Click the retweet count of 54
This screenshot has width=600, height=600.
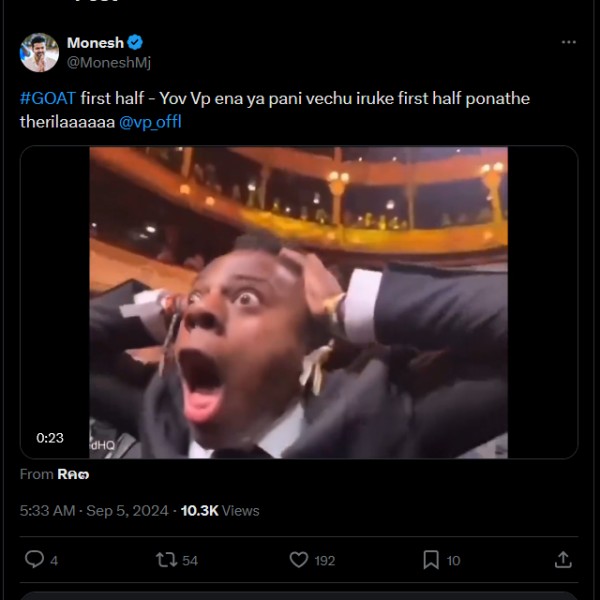click(x=190, y=561)
